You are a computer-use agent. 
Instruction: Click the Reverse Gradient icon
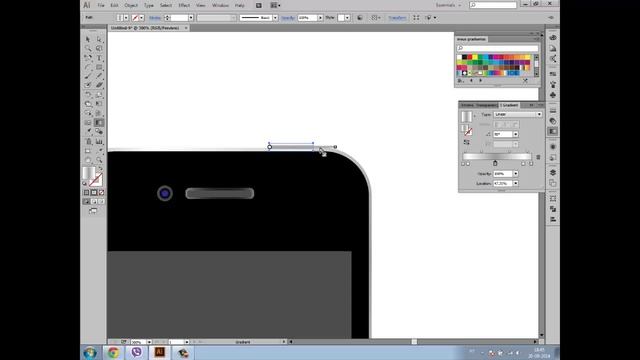pyautogui.click(x=467, y=142)
